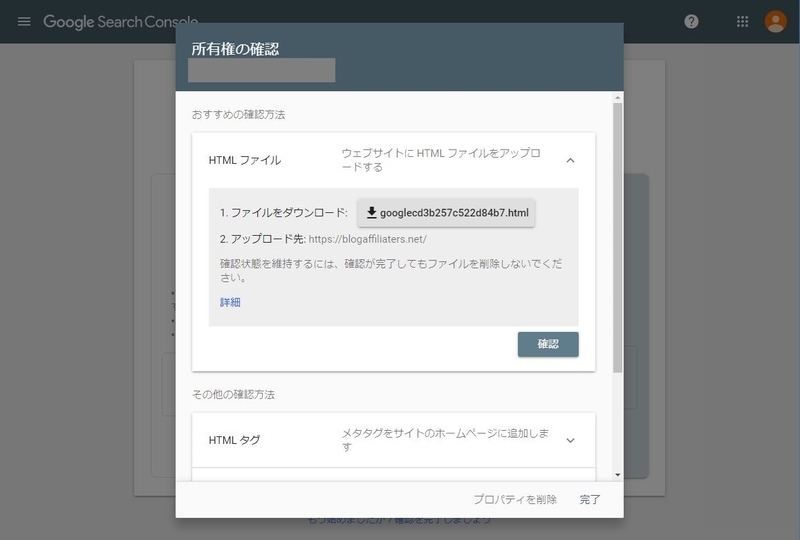800x540 pixels.
Task: Click the dialog scrollbar thumb
Action: pyautogui.click(x=618, y=237)
